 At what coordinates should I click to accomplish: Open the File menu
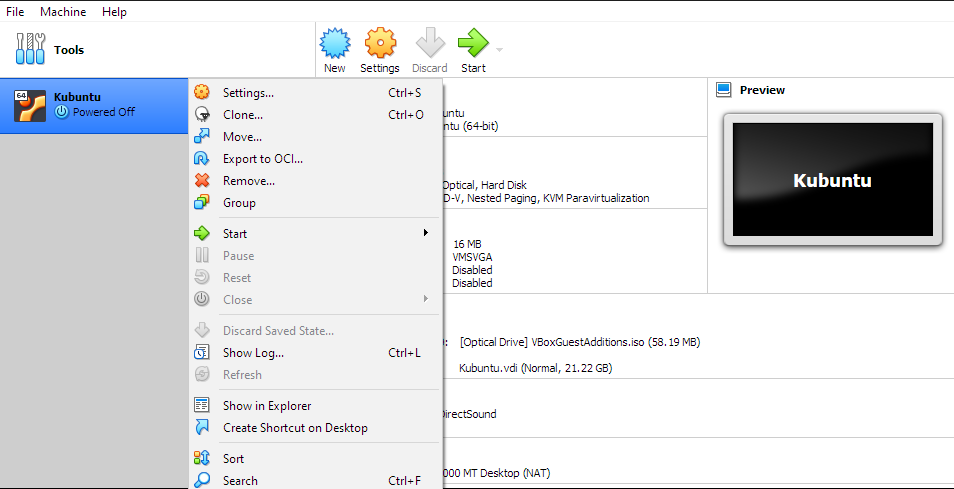coord(15,12)
